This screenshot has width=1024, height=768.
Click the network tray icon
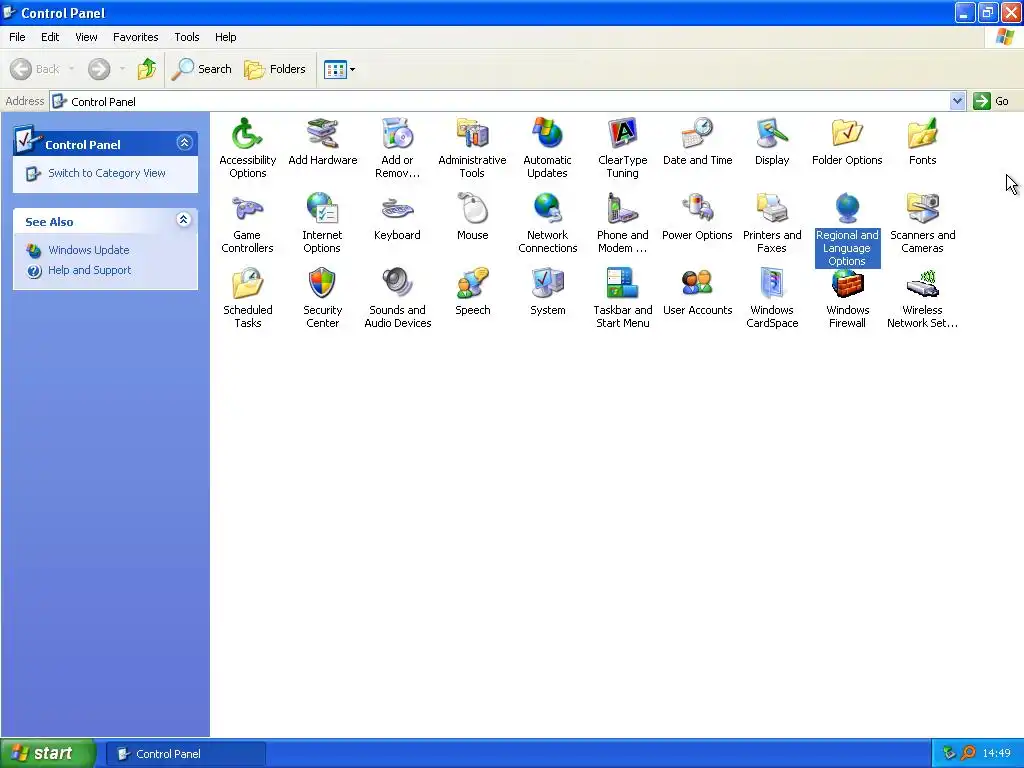pyautogui.click(x=949, y=753)
